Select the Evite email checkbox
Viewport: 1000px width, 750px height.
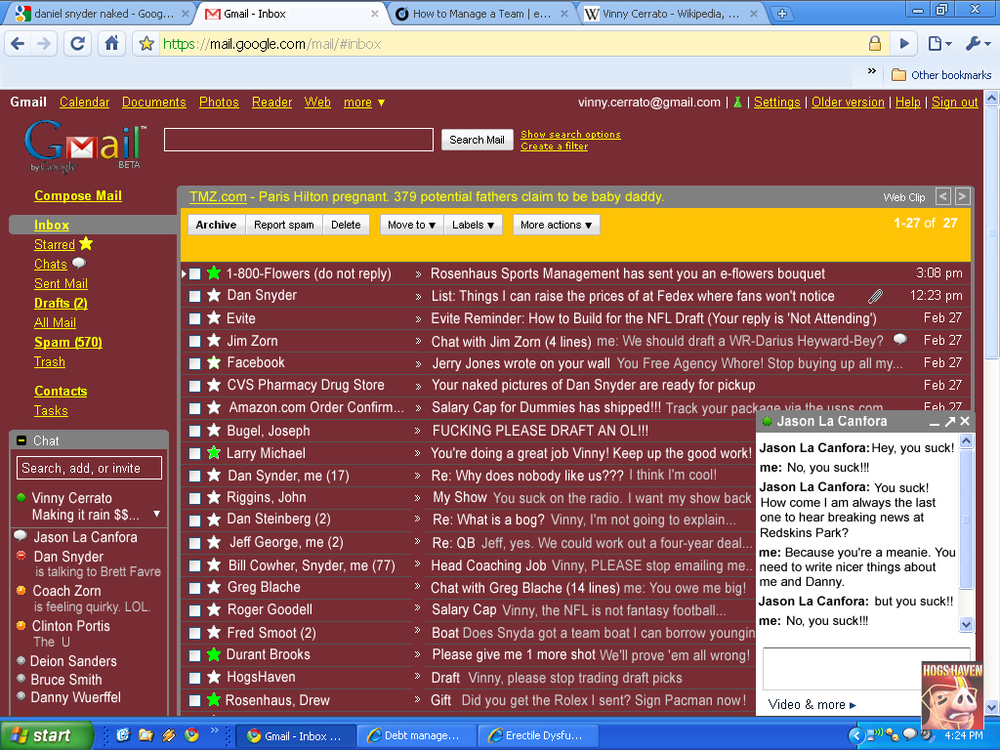click(195, 319)
